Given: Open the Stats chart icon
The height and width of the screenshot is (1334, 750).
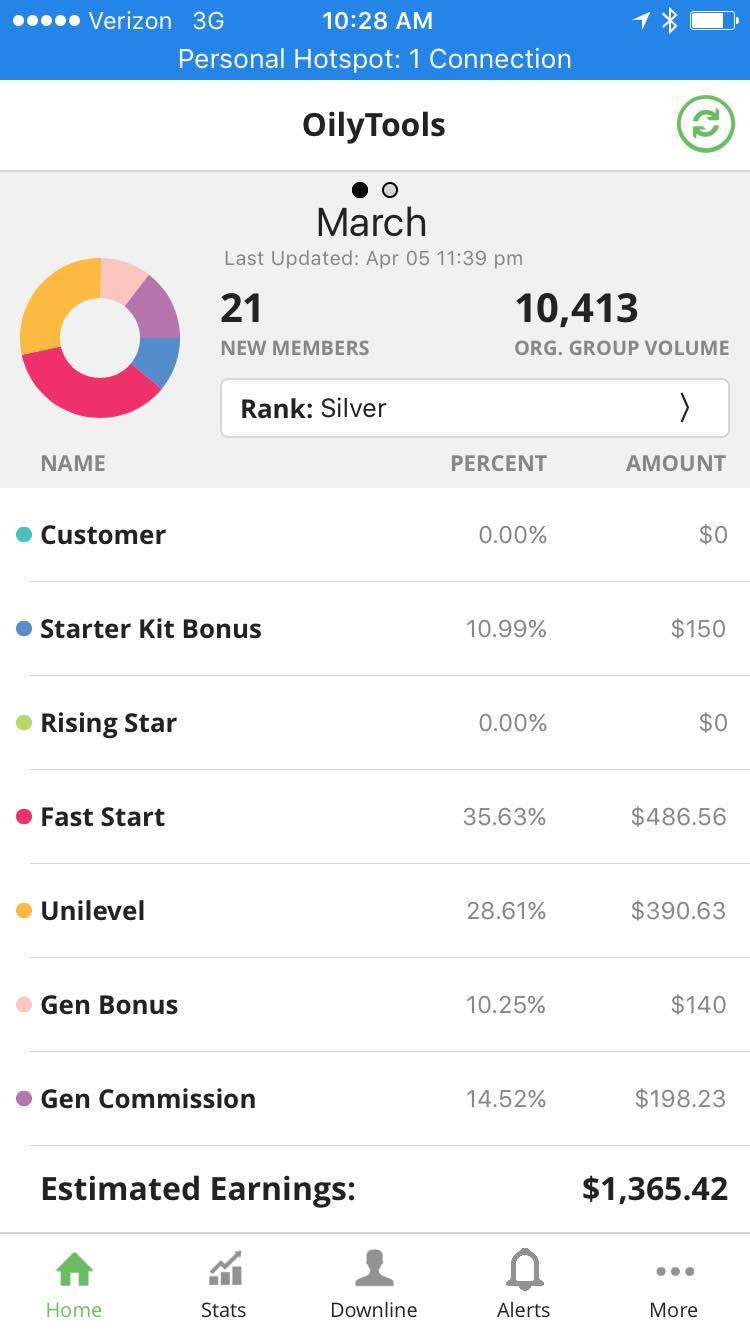Looking at the screenshot, I should (224, 1271).
